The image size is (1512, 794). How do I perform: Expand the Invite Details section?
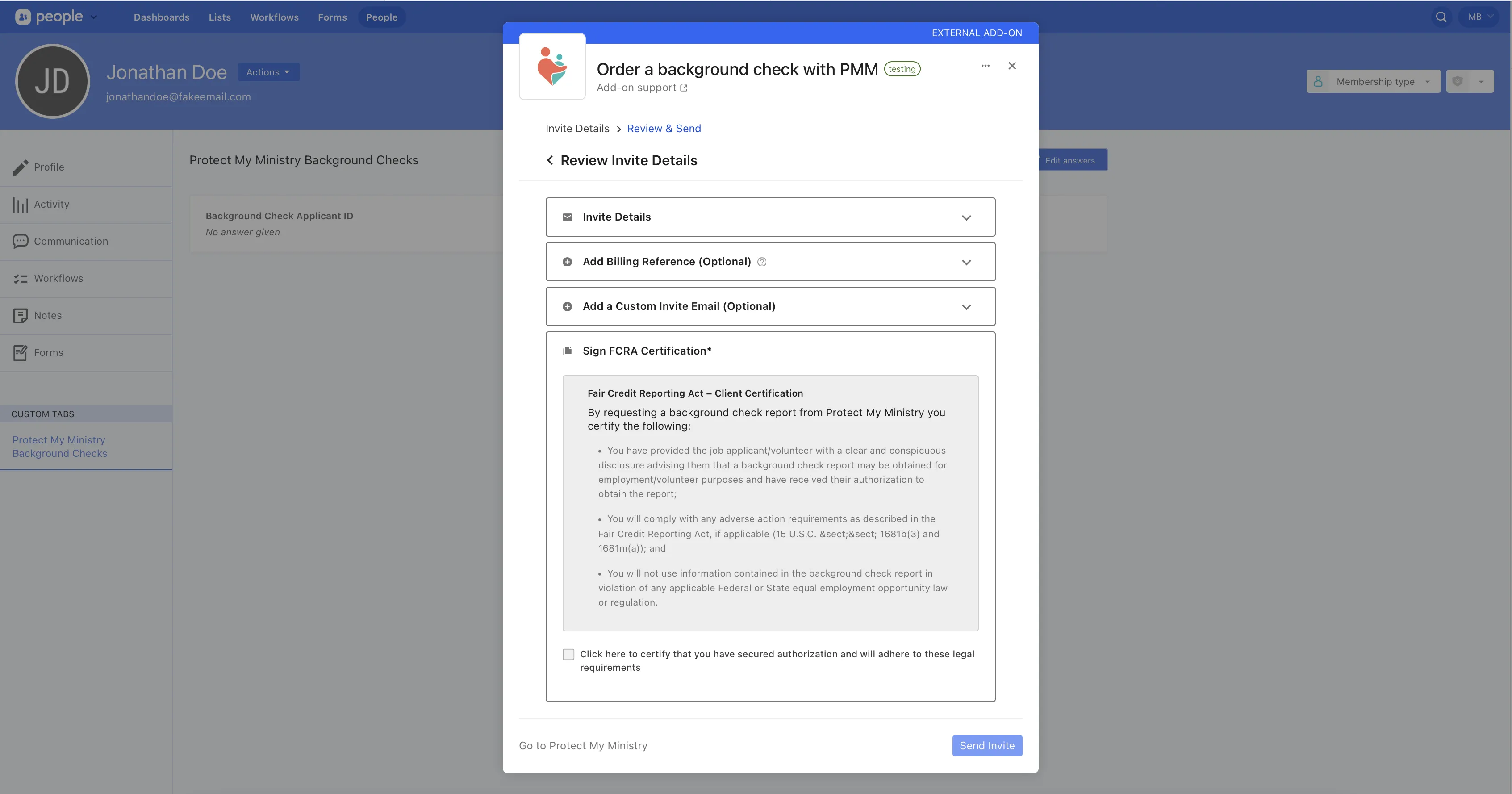967,217
